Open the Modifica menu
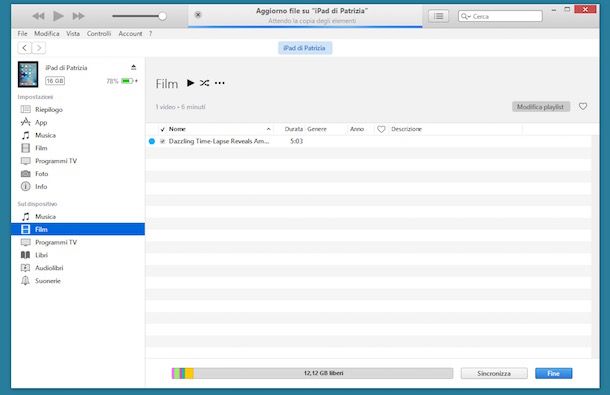This screenshot has height=395, width=610. [x=47, y=34]
